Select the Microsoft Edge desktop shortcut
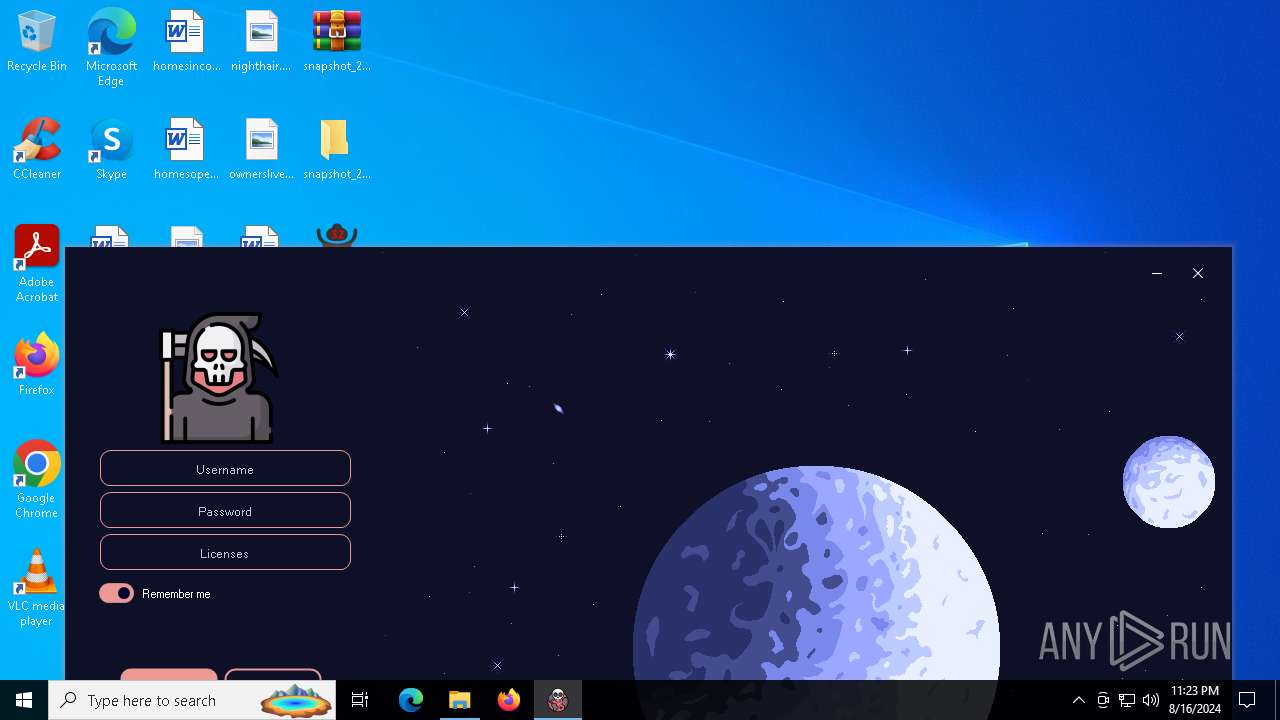The width and height of the screenshot is (1280, 720). 111,48
